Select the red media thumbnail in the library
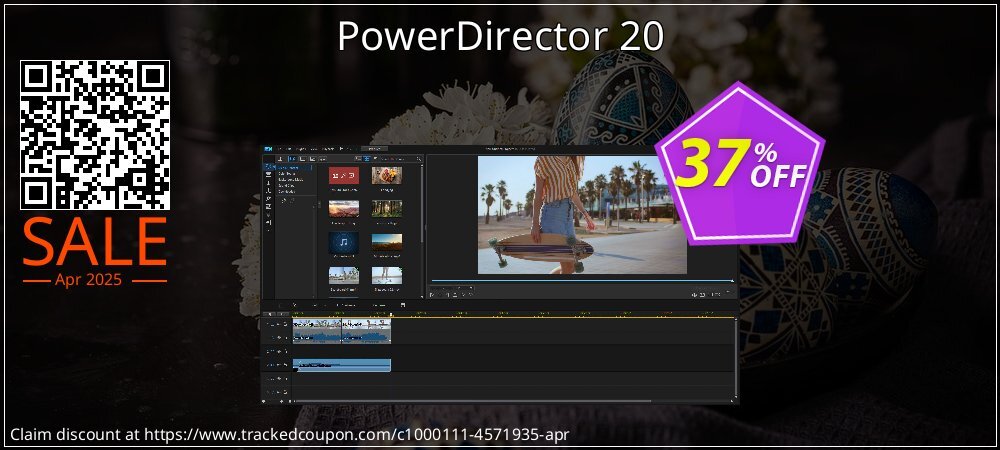Screen dimensions: 1000x450 point(344,176)
